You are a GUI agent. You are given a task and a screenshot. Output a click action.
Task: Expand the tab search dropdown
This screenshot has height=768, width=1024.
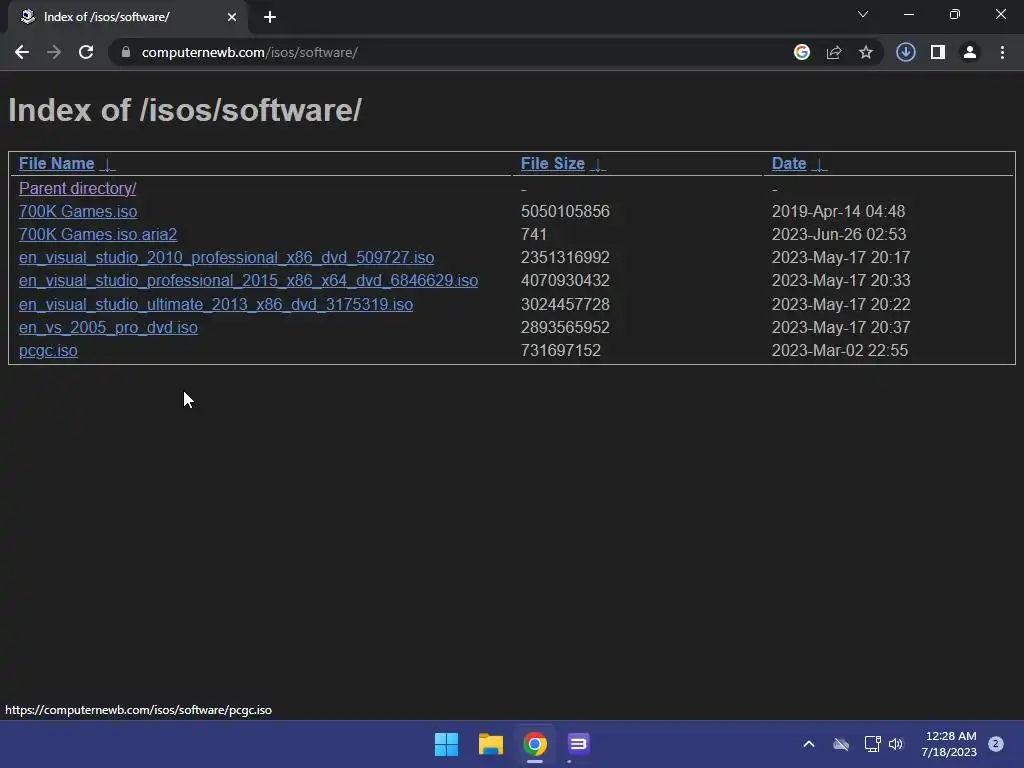click(863, 14)
